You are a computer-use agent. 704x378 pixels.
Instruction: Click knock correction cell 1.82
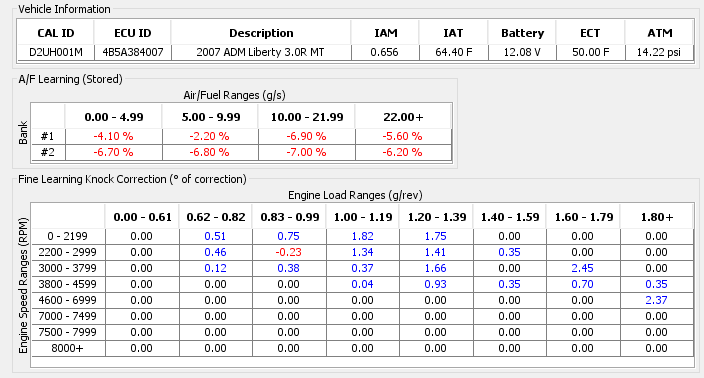362,236
